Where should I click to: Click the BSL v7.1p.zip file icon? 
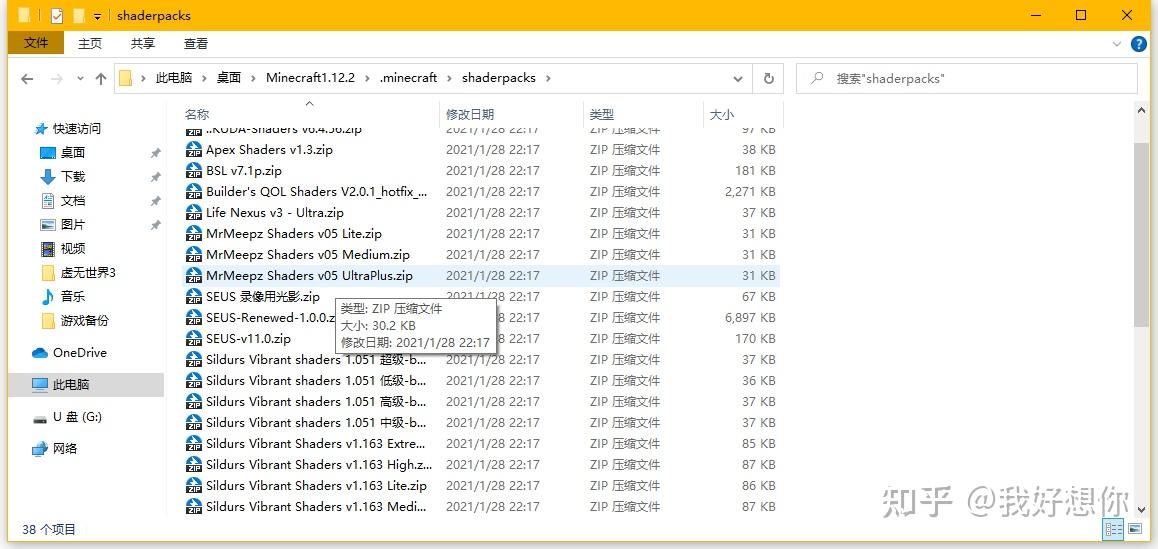pyautogui.click(x=194, y=171)
